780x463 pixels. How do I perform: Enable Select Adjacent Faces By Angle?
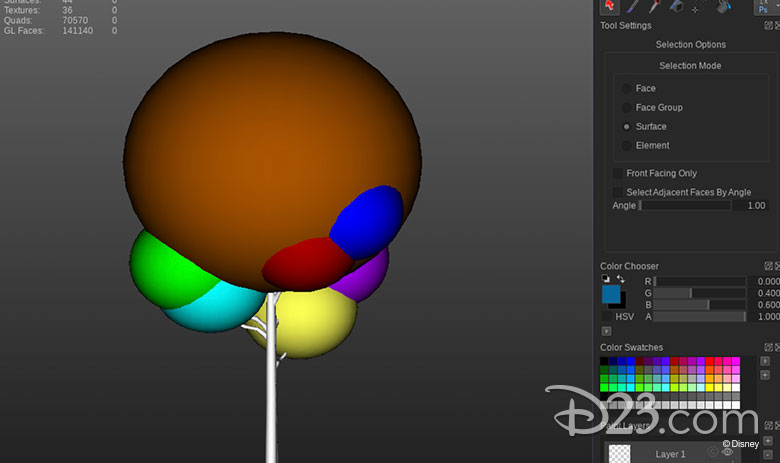click(617, 192)
